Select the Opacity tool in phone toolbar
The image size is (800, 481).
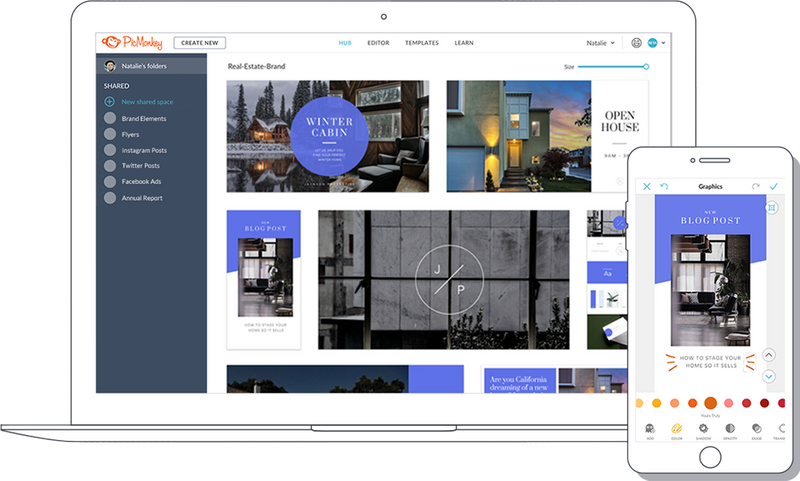tap(730, 428)
